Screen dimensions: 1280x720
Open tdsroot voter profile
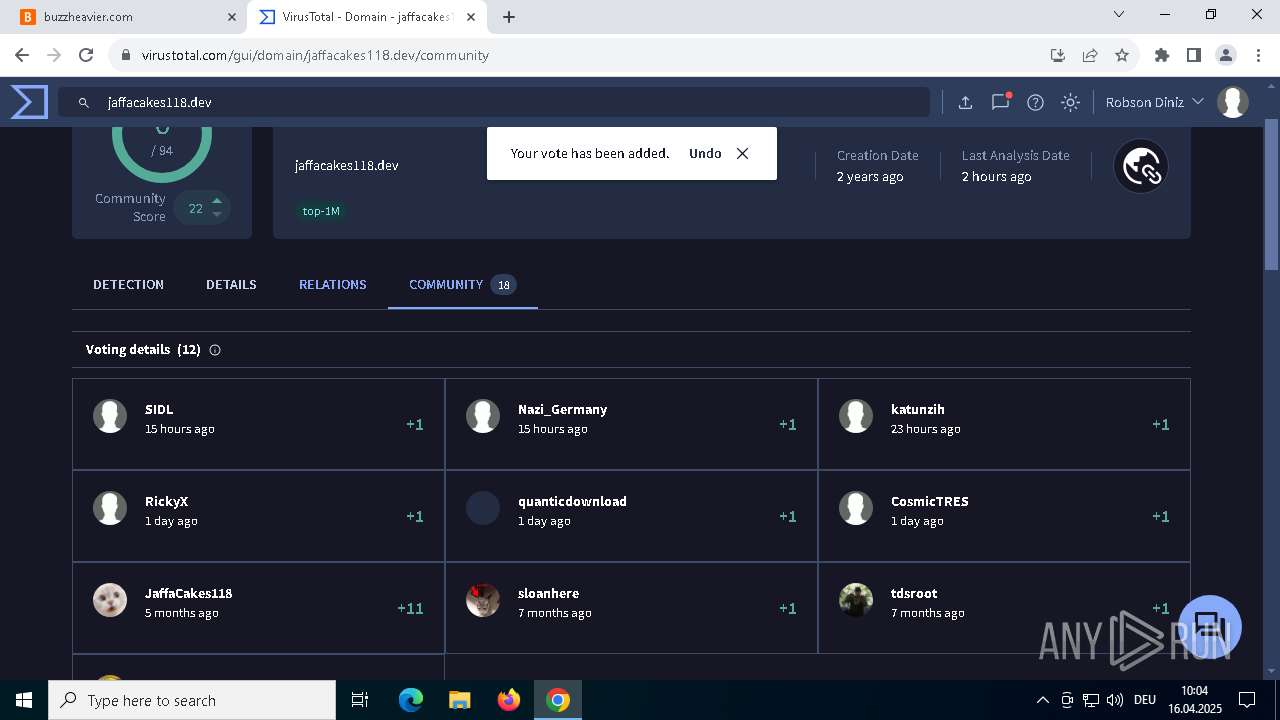point(914,593)
